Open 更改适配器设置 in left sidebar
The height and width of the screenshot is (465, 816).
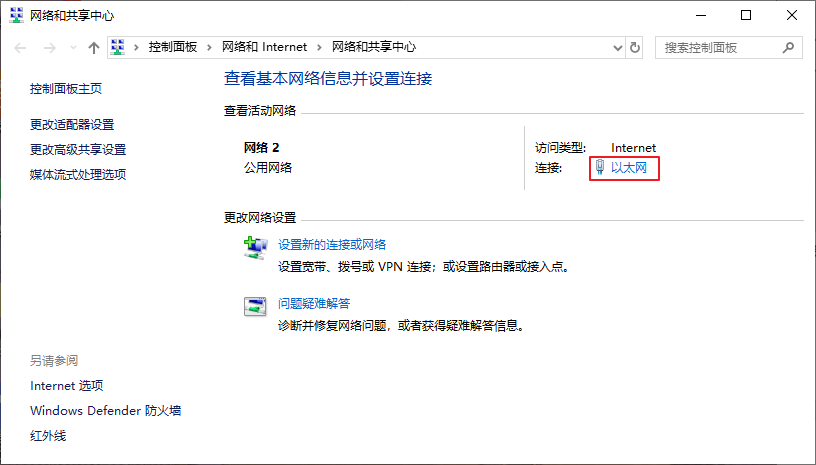pyautogui.click(x=72, y=125)
